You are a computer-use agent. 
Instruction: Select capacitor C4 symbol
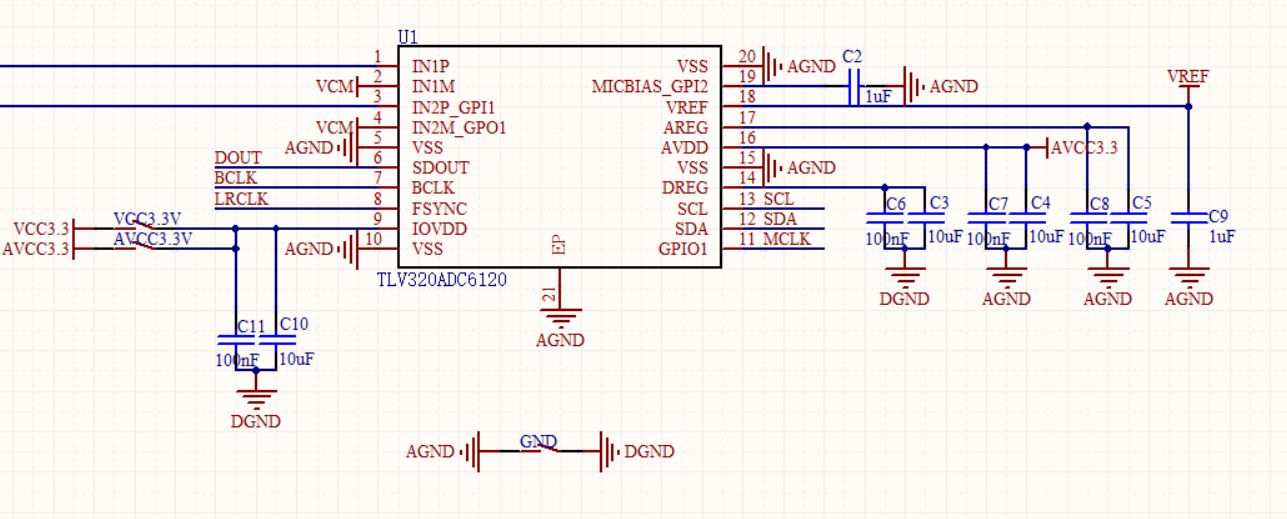1026,218
